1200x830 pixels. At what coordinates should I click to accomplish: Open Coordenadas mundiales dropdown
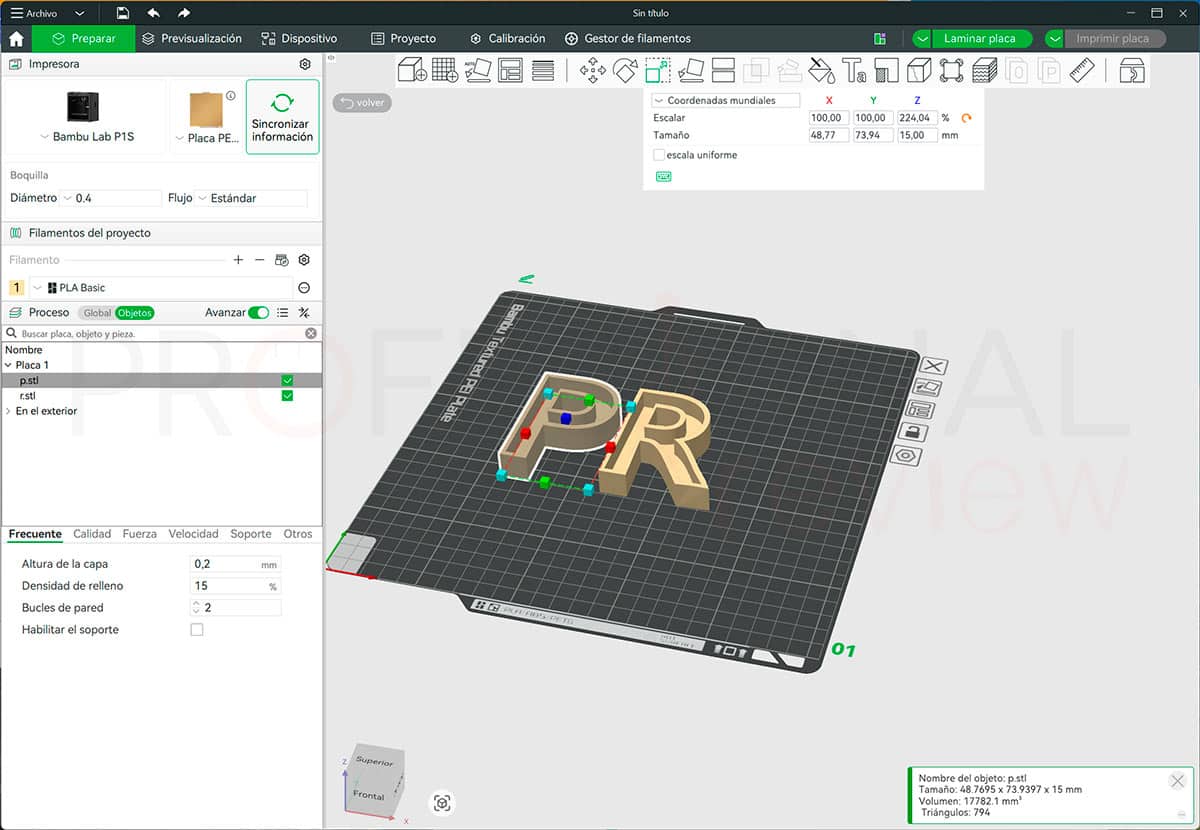click(726, 100)
